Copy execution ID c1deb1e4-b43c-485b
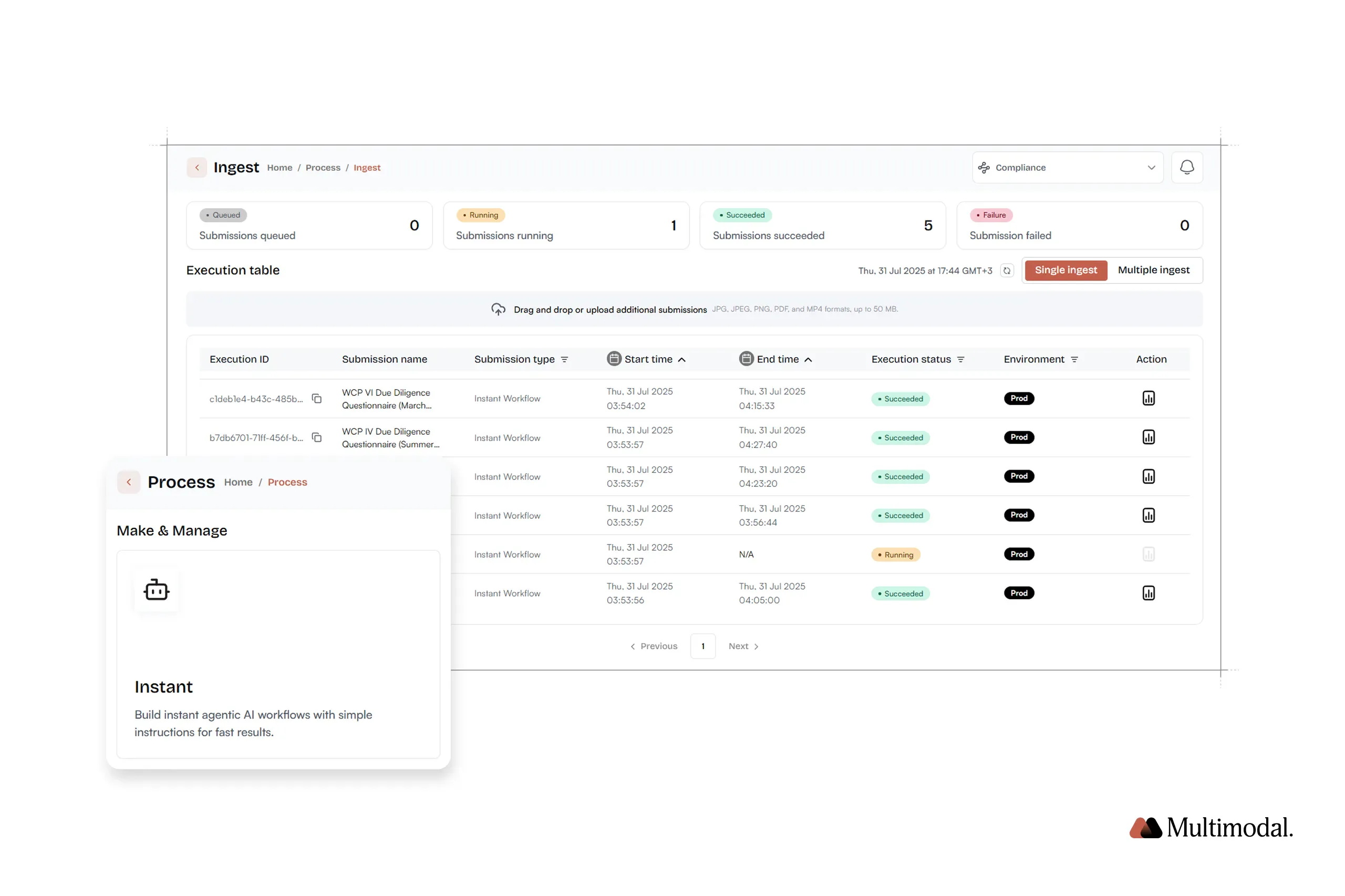Screen dimensions: 1345x896 point(317,398)
